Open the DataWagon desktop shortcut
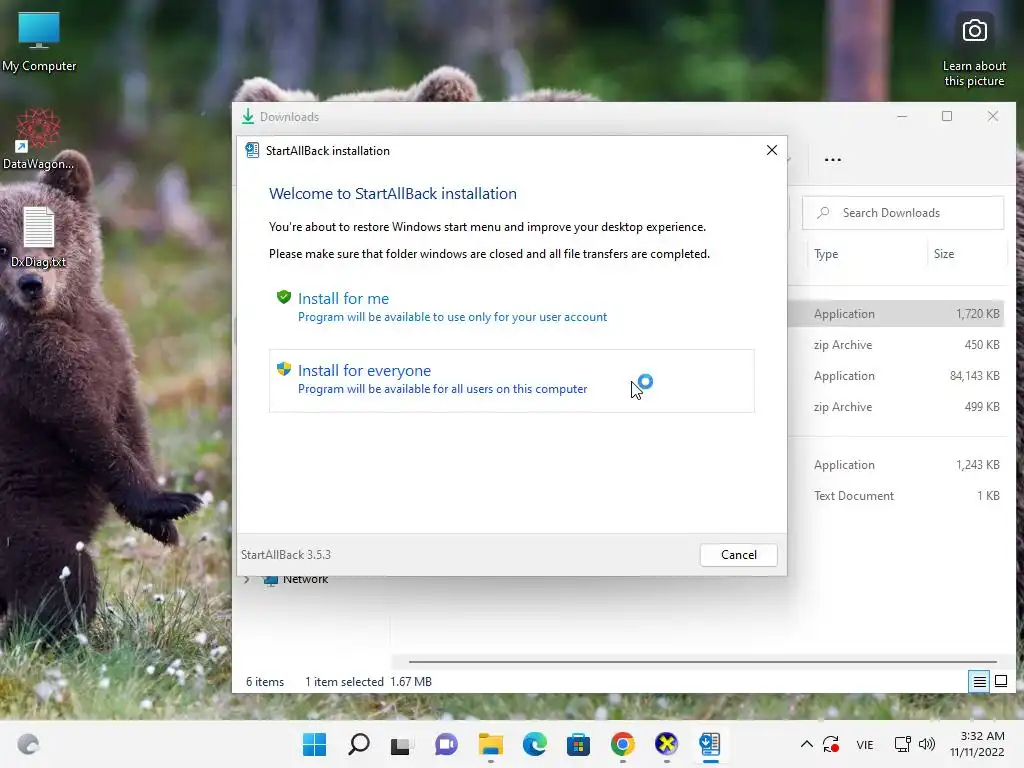The width and height of the screenshot is (1024, 768). click(39, 139)
